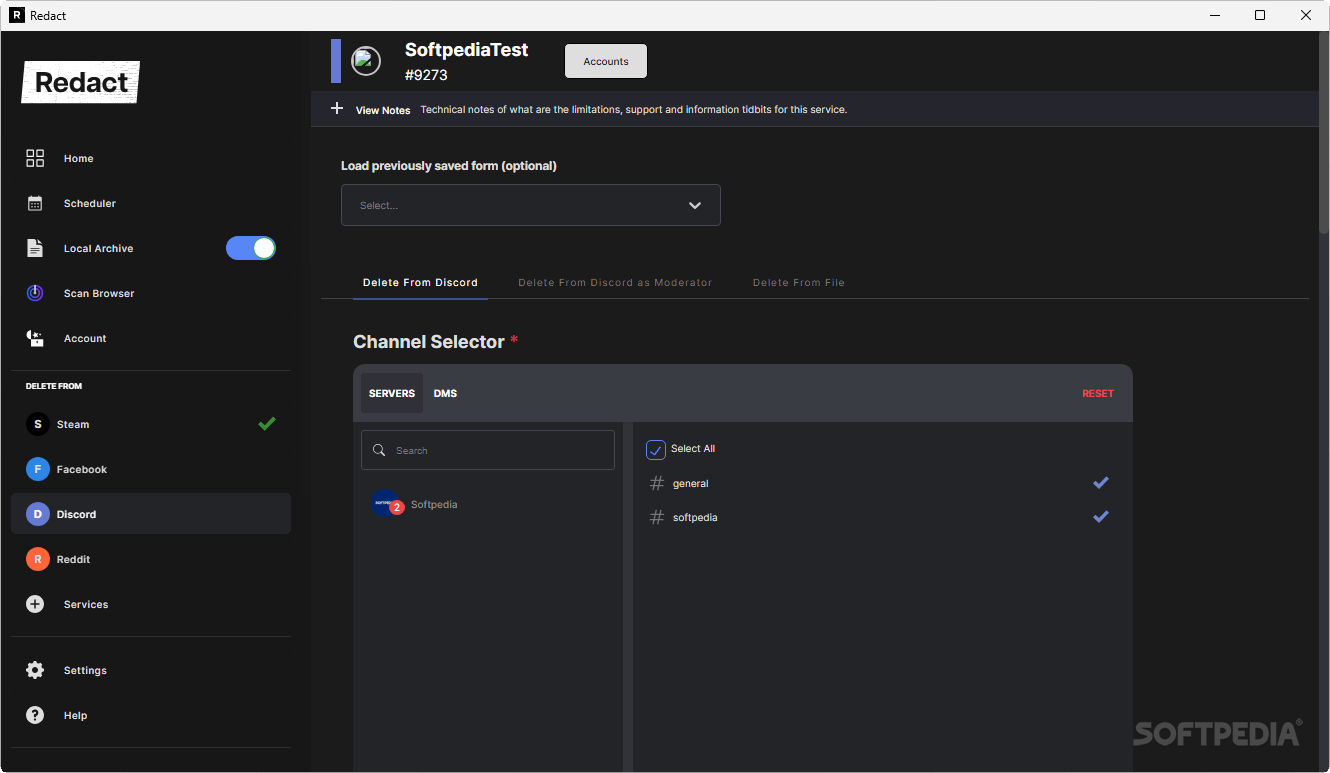This screenshot has width=1330, height=773.
Task: Click the channel Search input field
Action: click(488, 450)
